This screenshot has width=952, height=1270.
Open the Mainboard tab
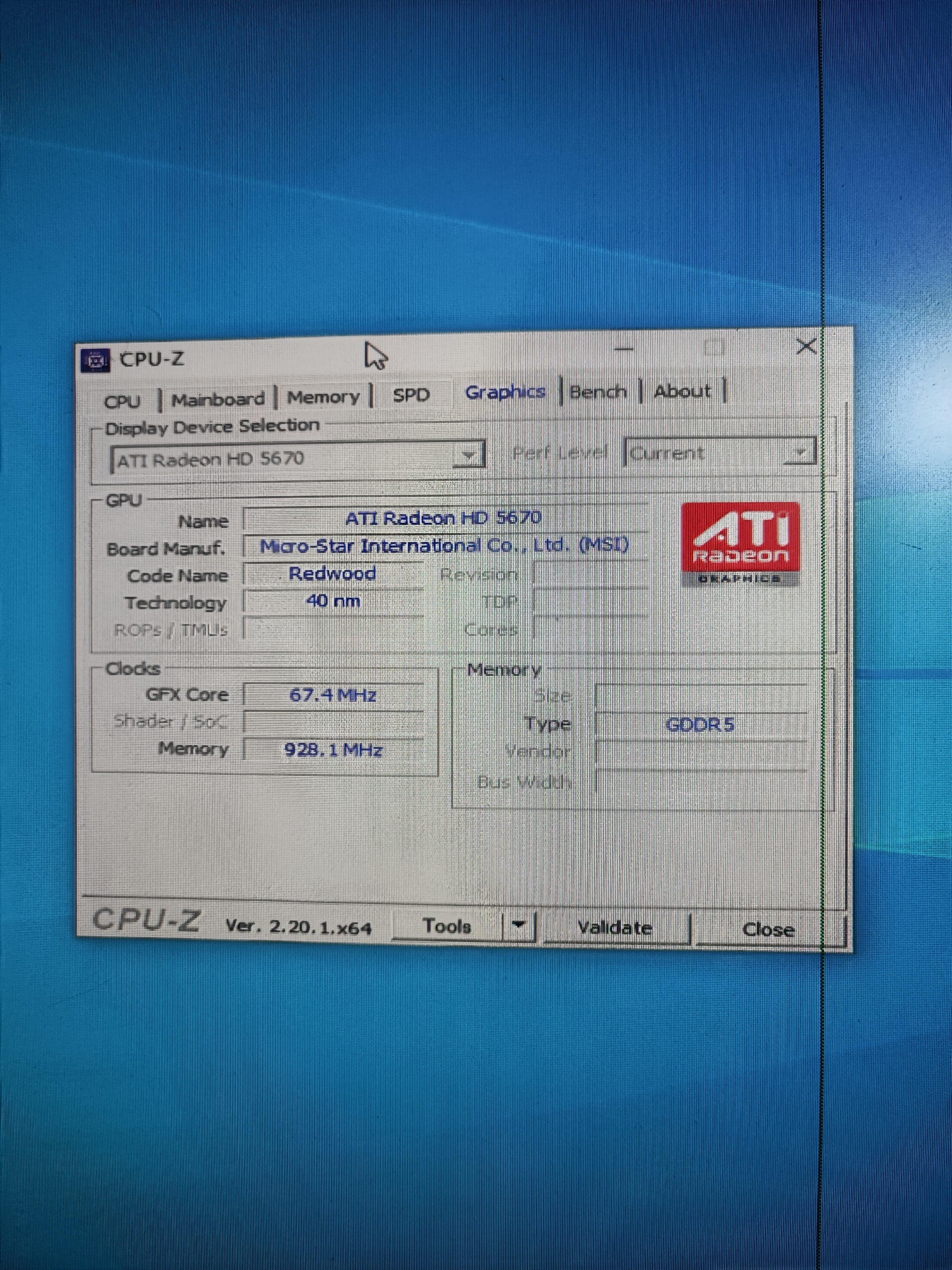coord(218,399)
